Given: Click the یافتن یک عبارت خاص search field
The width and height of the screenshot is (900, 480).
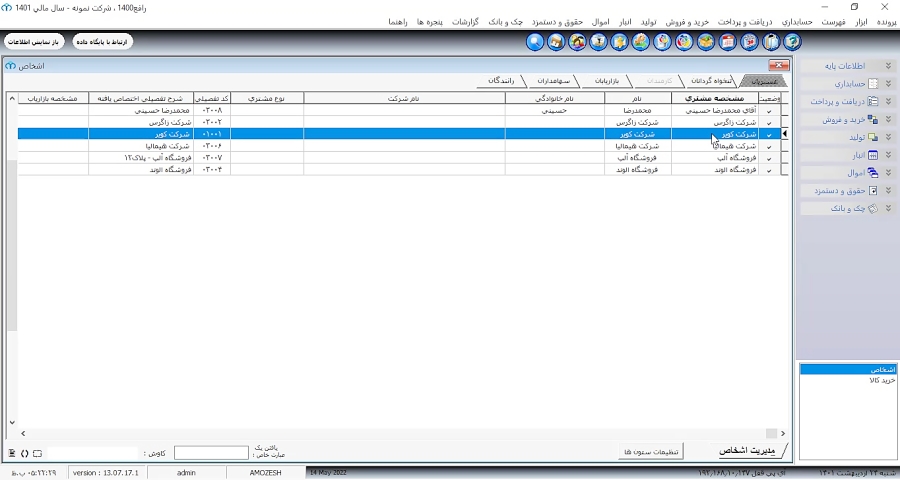Looking at the screenshot, I should tap(211, 452).
